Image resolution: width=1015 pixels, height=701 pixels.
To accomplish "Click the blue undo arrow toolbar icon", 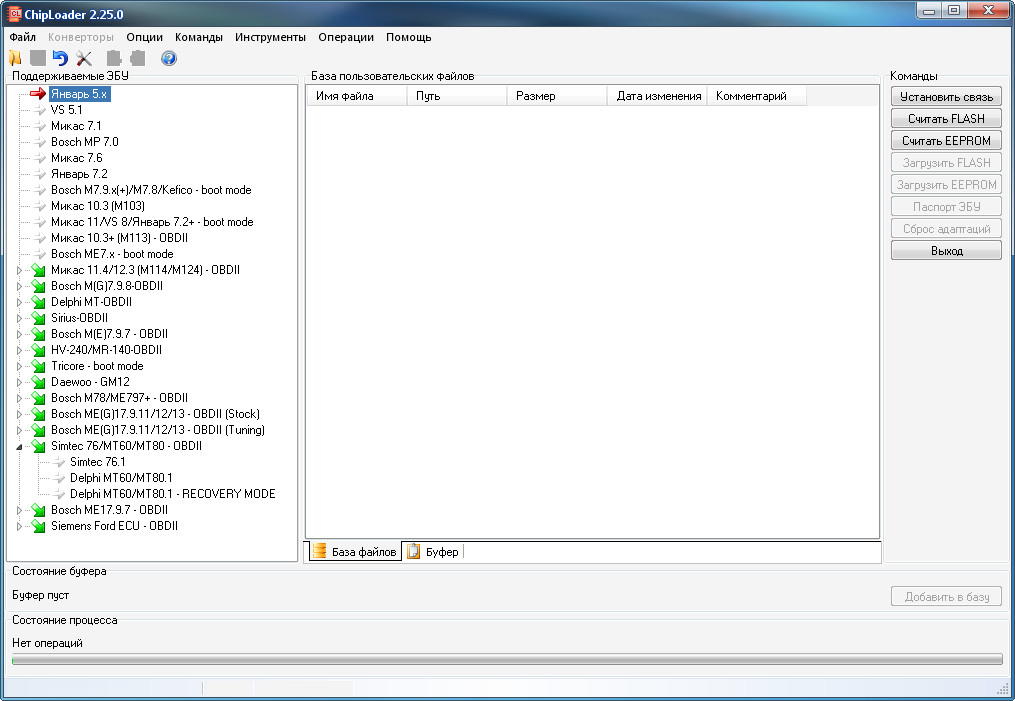I will pos(60,59).
